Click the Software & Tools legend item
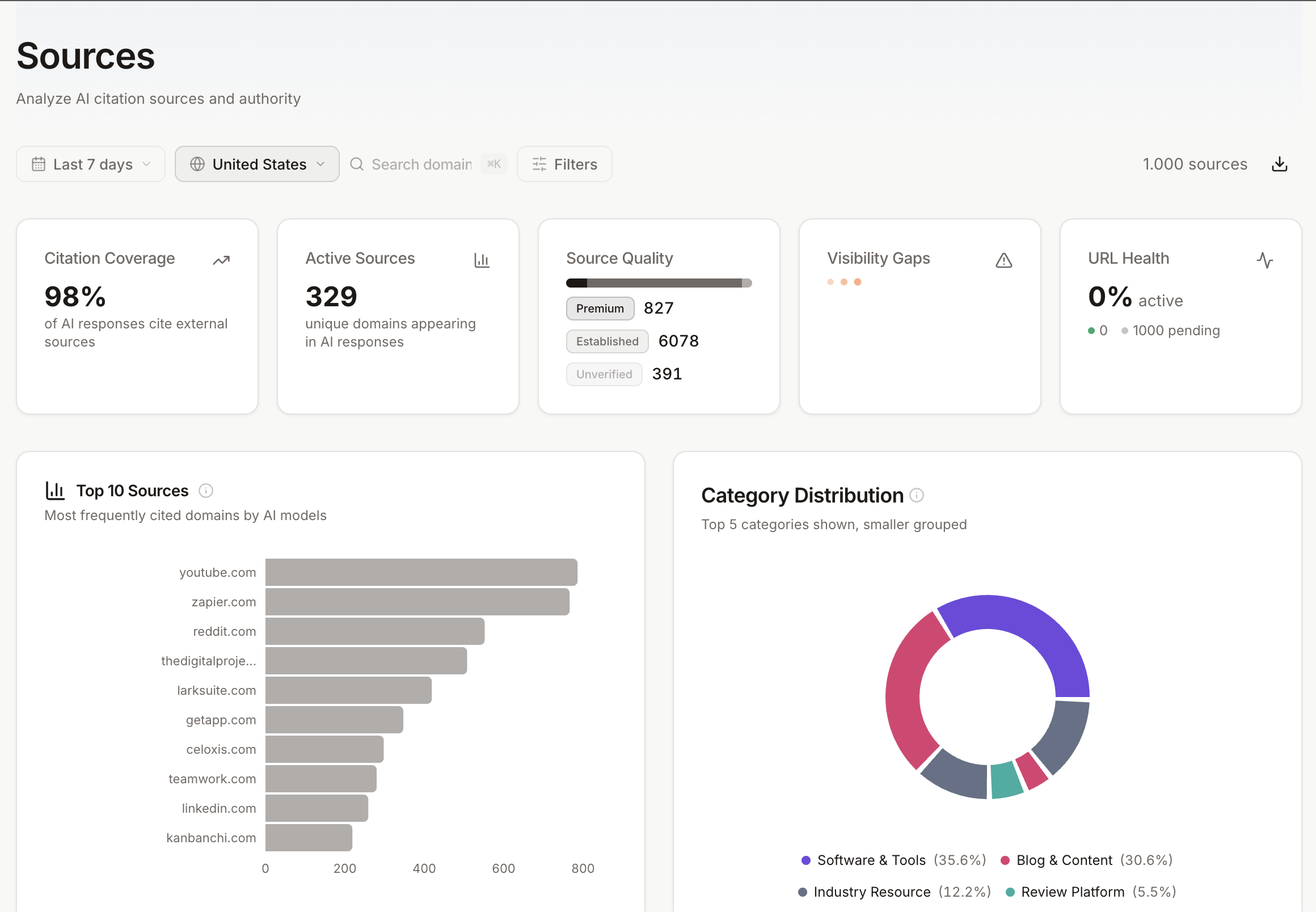1316x912 pixels. tap(870, 860)
